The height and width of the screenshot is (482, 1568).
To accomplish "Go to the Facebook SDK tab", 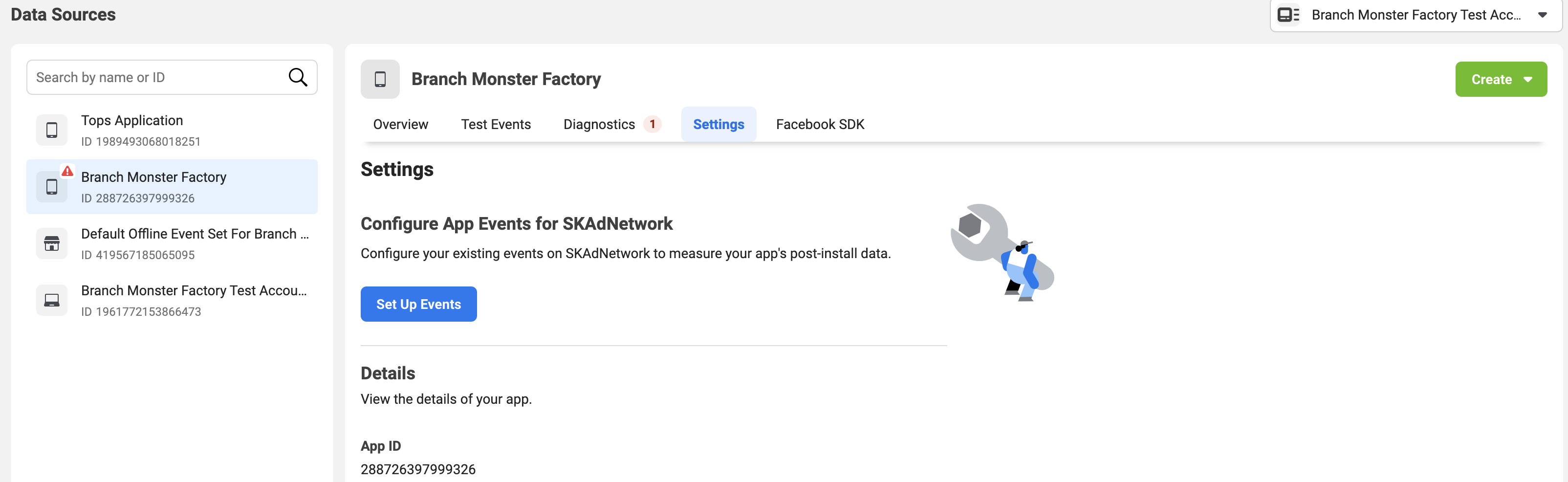I will coord(820,124).
